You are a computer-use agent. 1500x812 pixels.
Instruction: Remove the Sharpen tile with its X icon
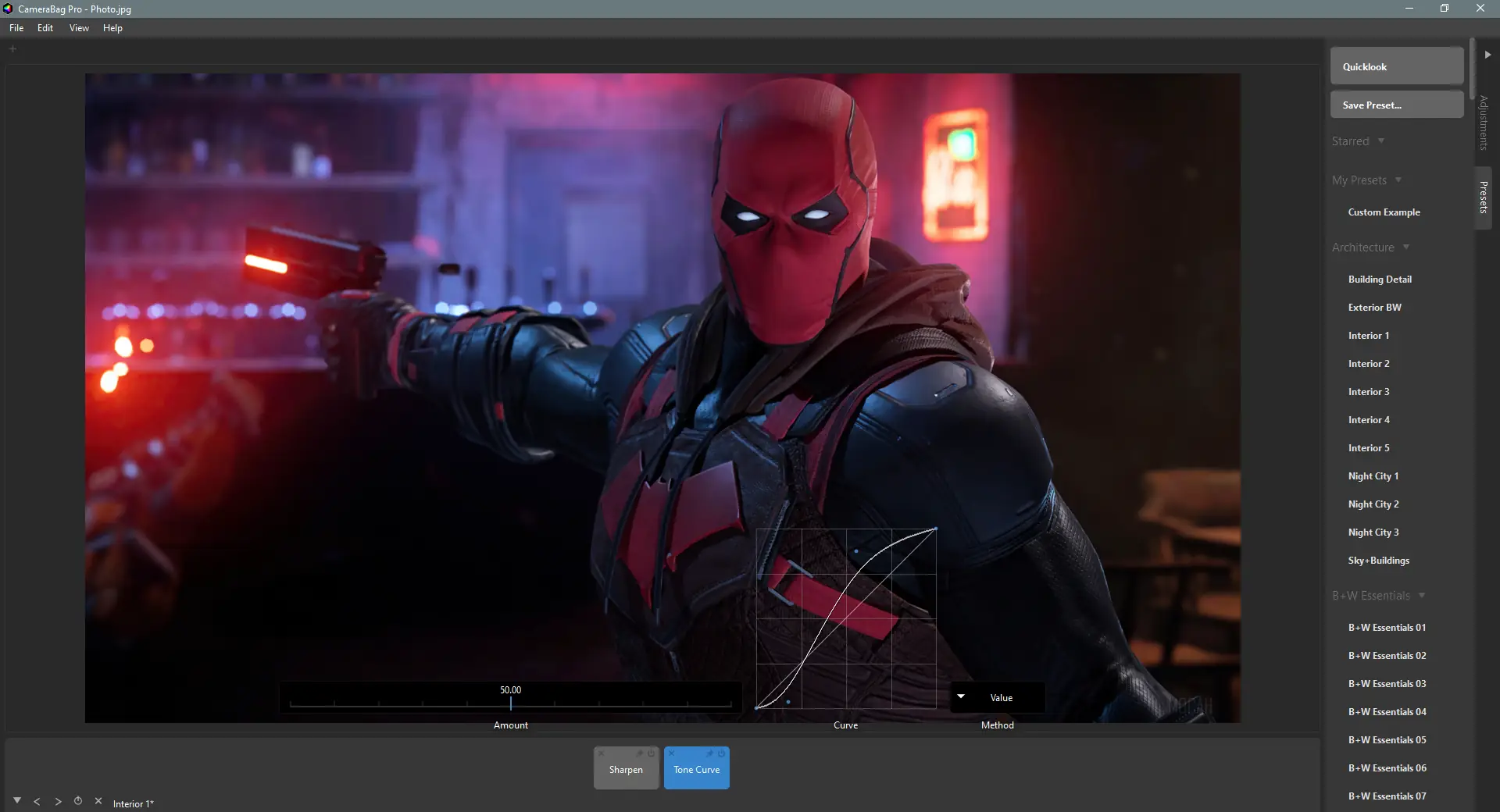click(x=602, y=754)
